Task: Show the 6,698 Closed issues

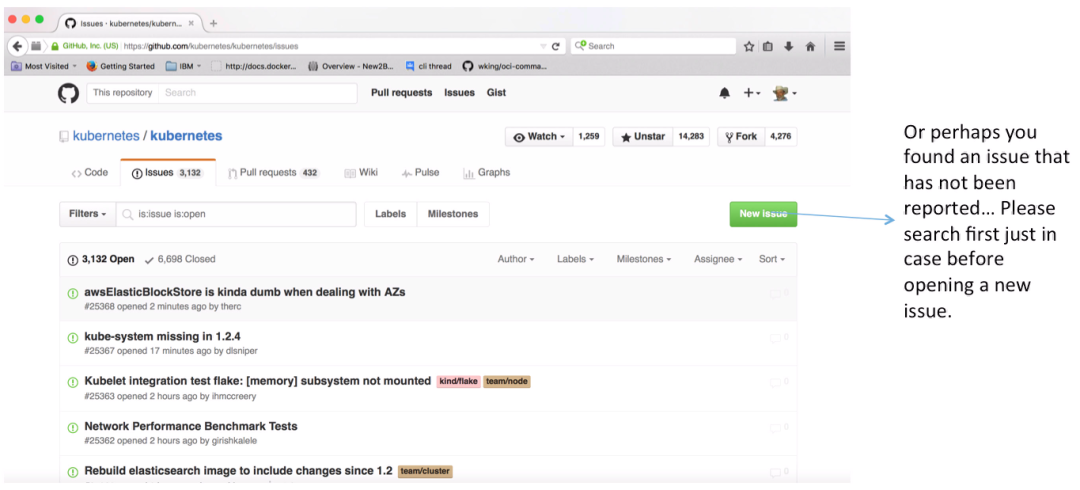Action: click(x=180, y=259)
